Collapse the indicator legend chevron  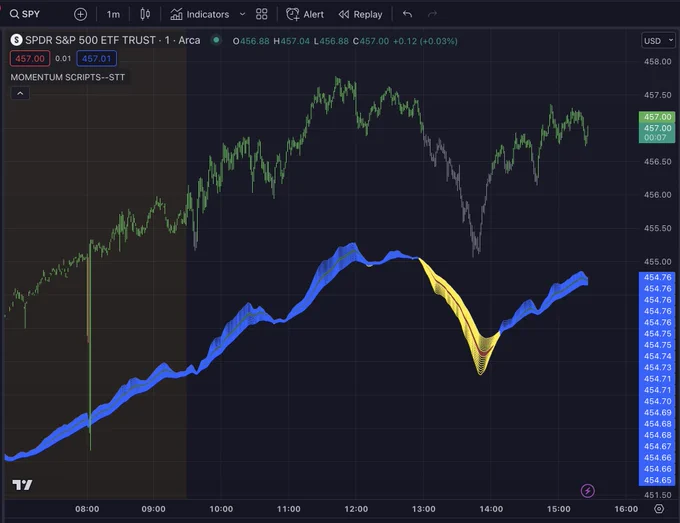pos(20,93)
